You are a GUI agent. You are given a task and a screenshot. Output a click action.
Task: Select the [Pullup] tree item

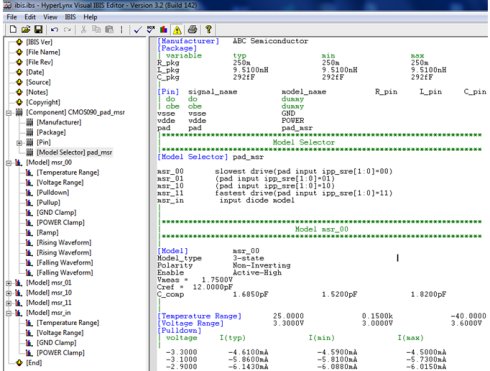tap(49, 202)
